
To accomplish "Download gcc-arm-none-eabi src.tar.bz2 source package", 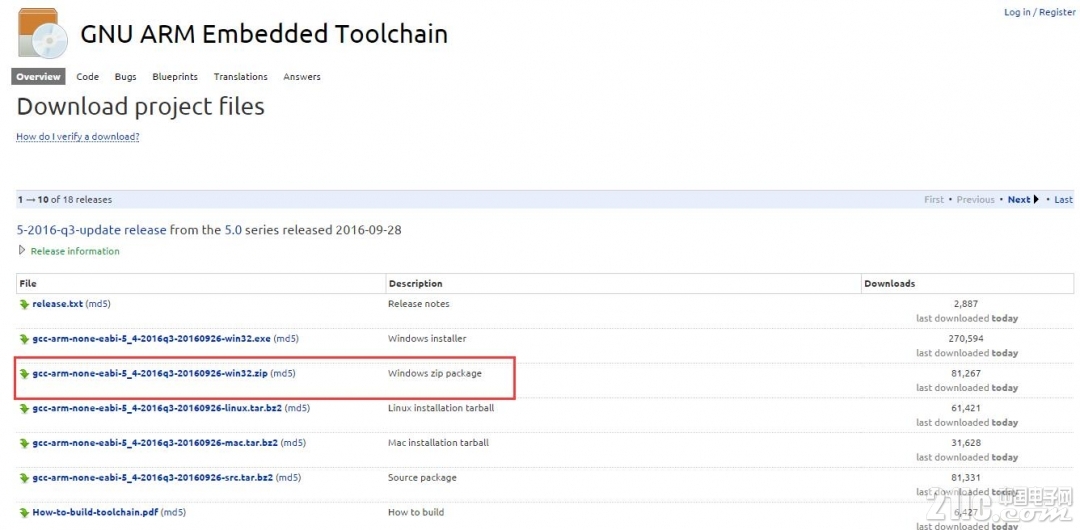I will pos(153,478).
